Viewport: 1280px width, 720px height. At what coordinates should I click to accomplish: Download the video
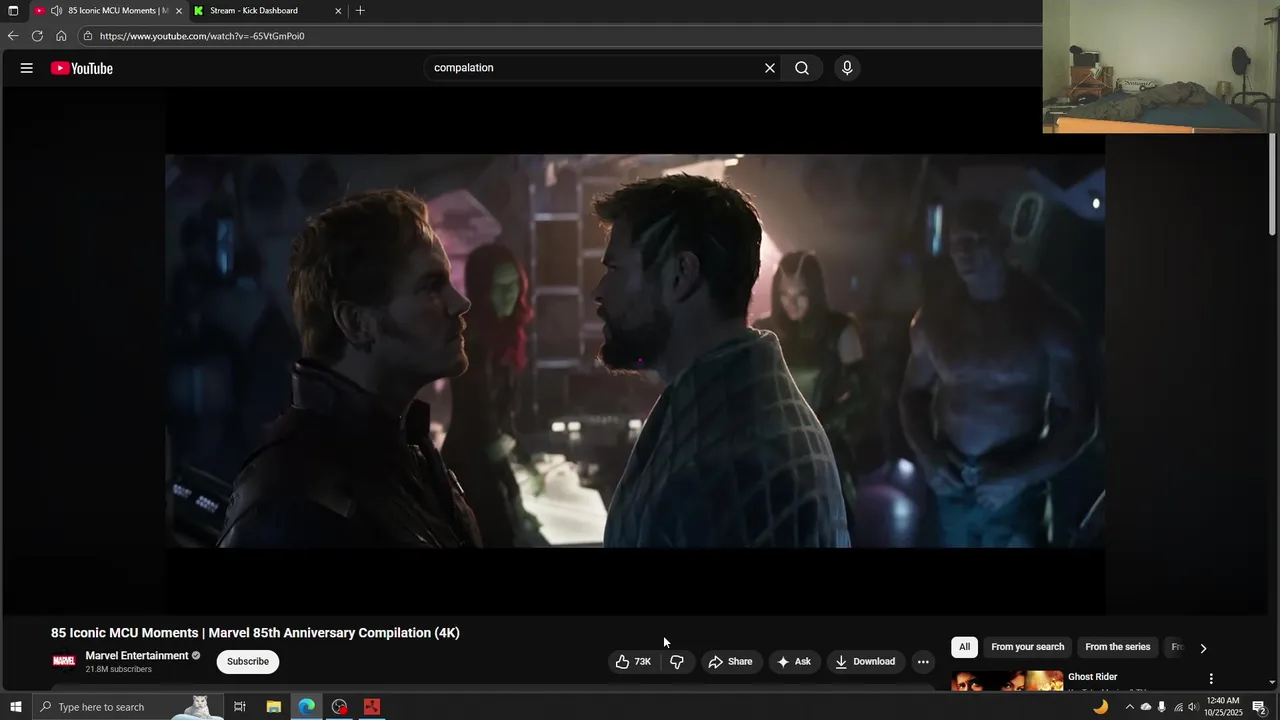pyautogui.click(x=865, y=662)
